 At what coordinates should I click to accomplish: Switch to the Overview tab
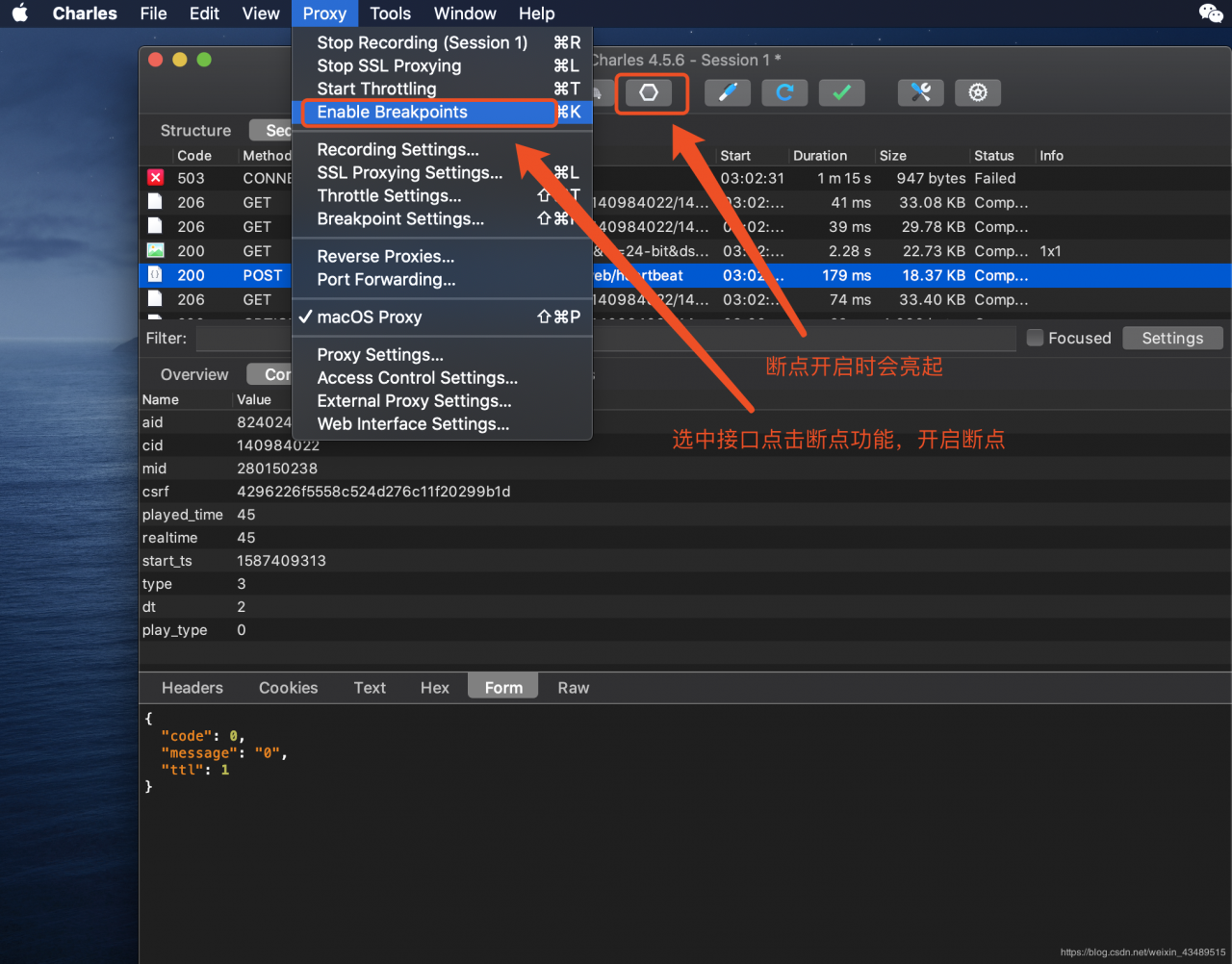[194, 374]
